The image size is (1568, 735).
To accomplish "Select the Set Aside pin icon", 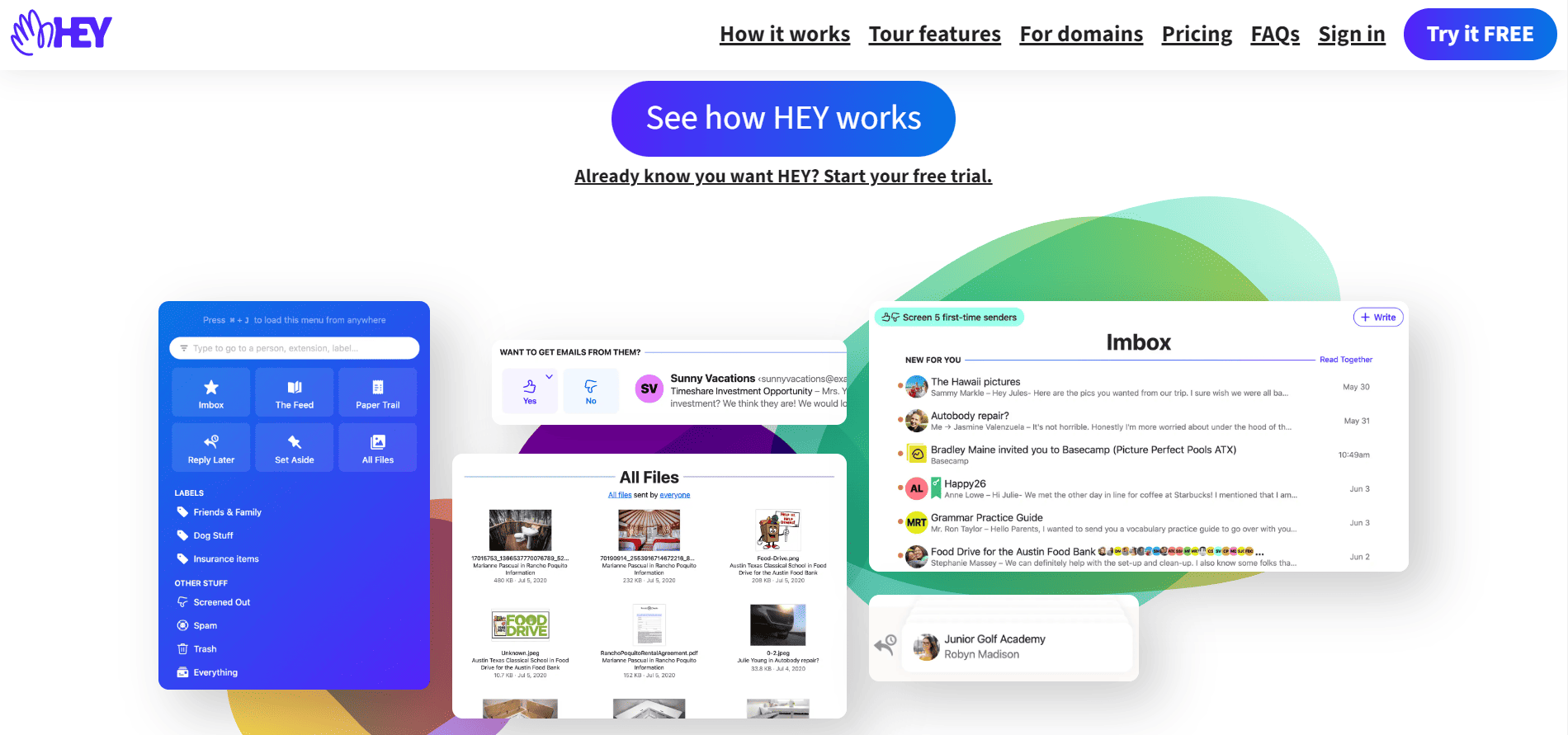I will 295,442.
